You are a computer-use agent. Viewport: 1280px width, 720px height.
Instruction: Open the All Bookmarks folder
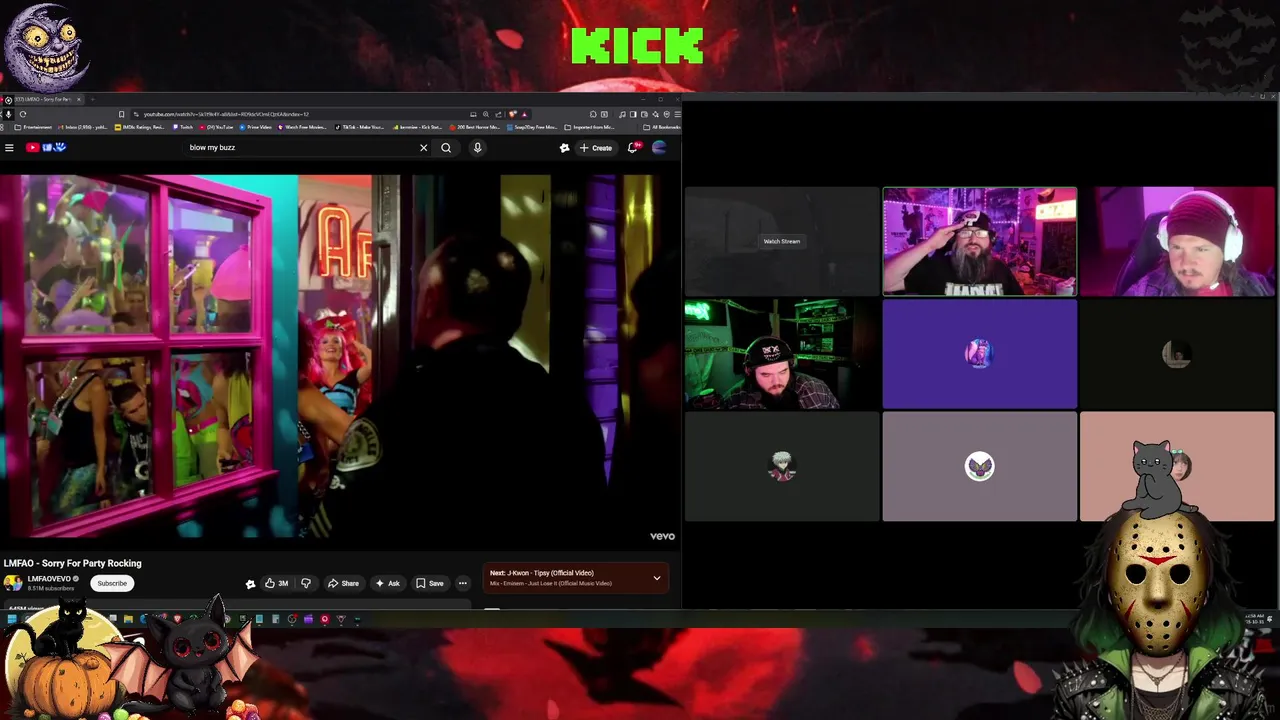point(661,127)
